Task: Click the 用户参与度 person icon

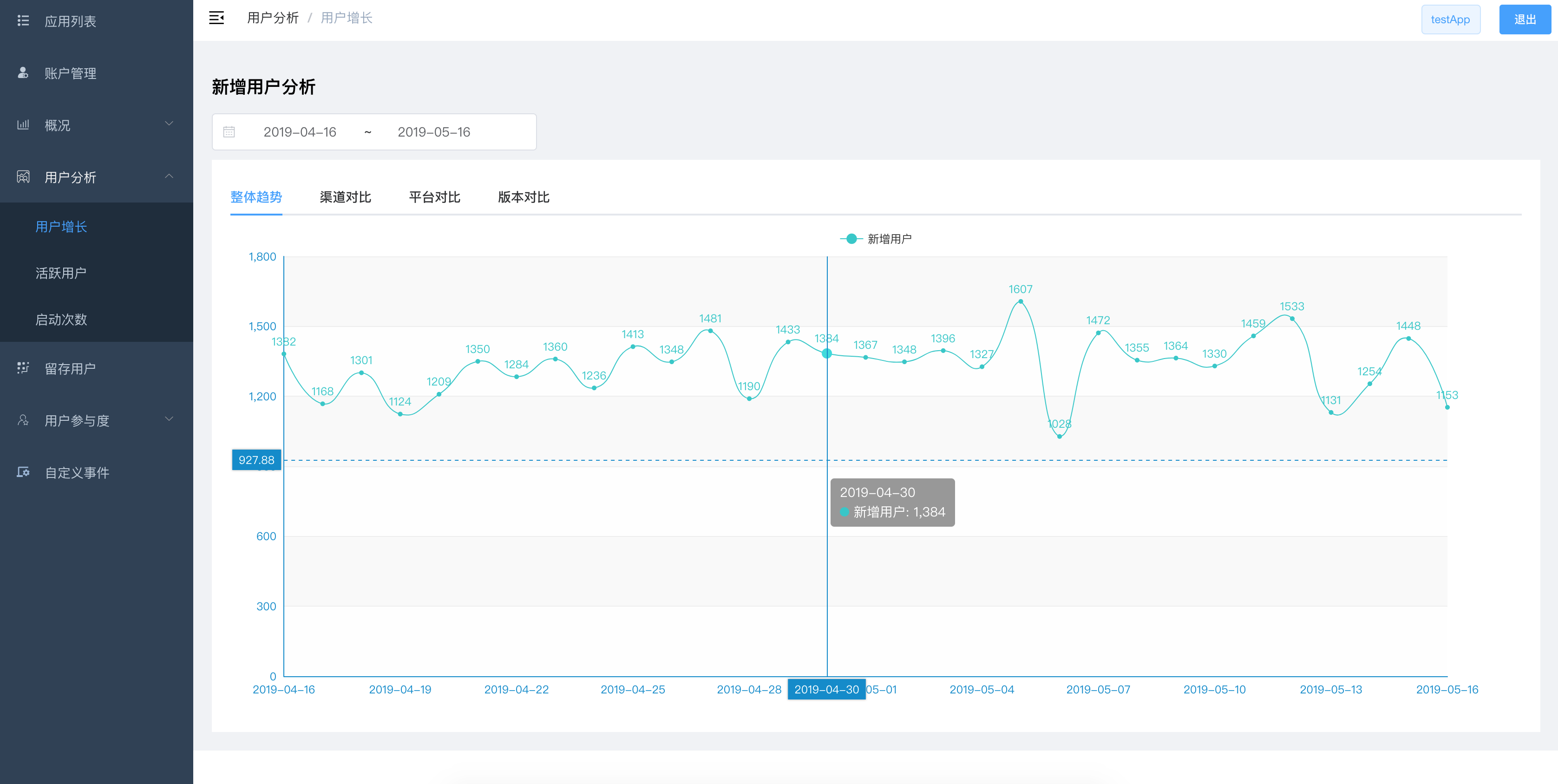Action: [x=23, y=420]
